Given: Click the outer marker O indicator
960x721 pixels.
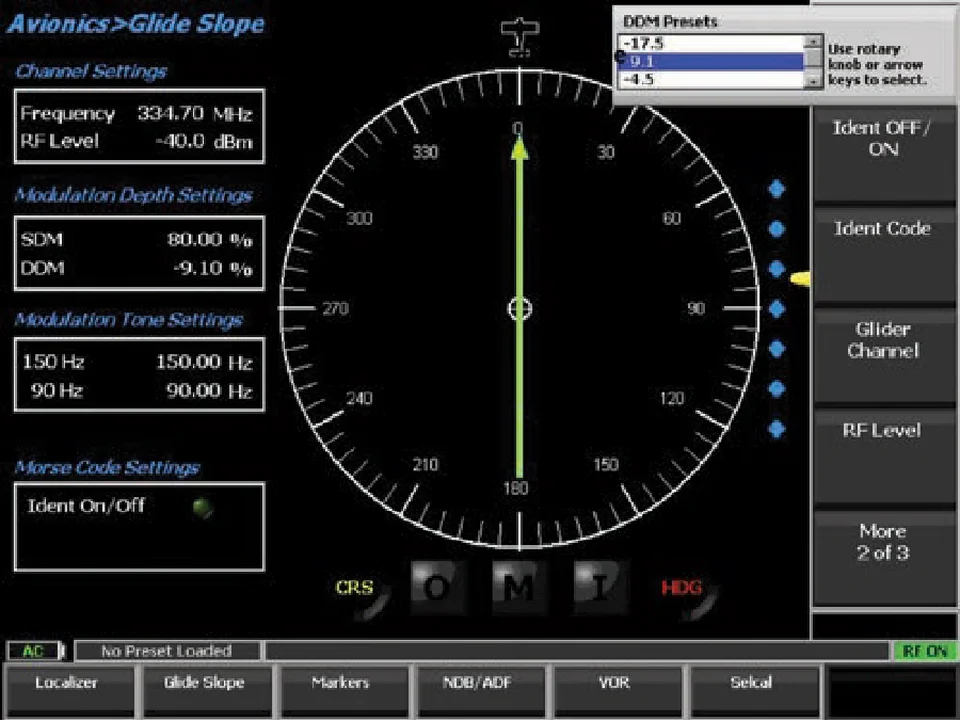Looking at the screenshot, I should coord(436,588).
